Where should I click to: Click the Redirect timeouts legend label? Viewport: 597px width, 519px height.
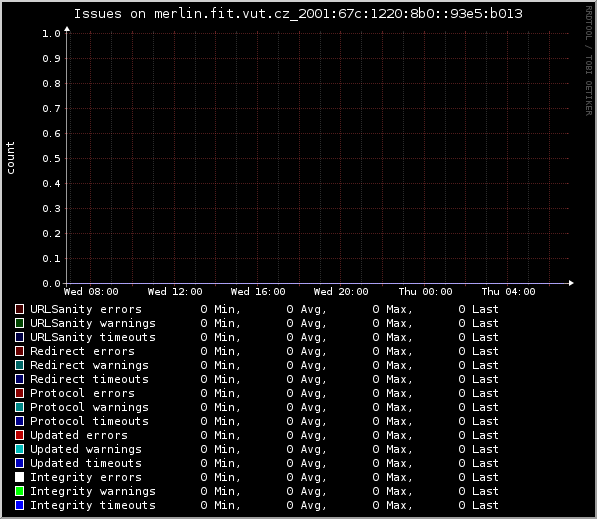click(89, 379)
